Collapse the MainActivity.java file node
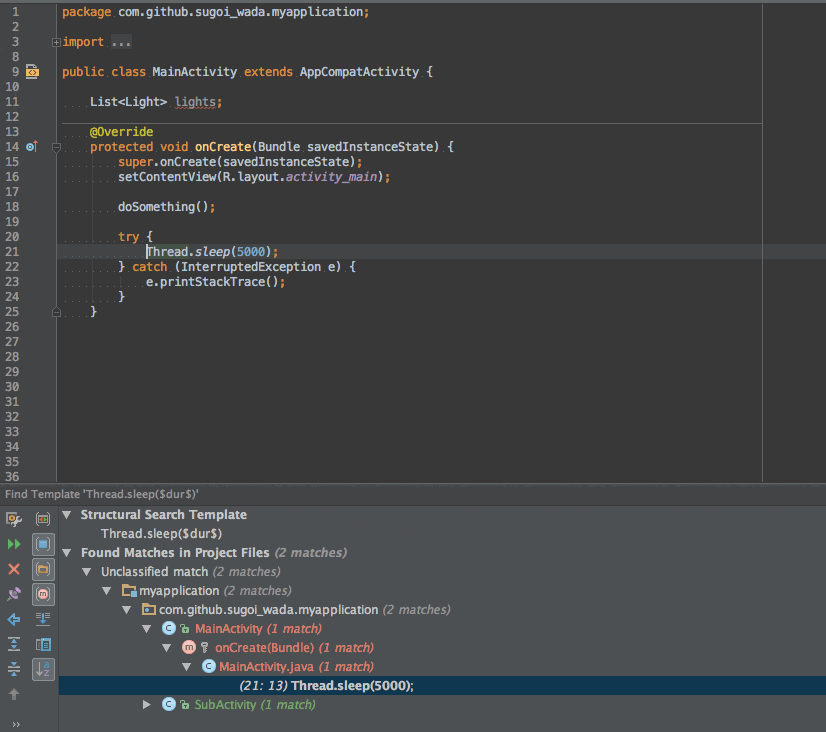The image size is (826, 732). tap(187, 666)
